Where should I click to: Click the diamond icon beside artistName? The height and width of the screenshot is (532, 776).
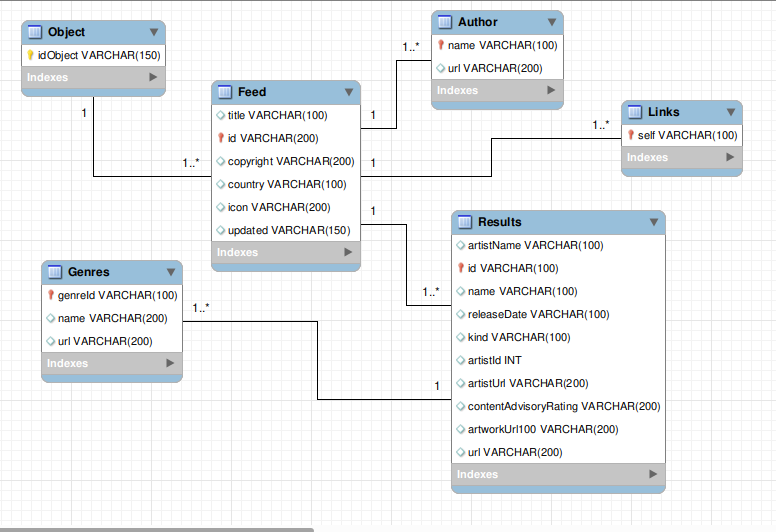click(460, 245)
